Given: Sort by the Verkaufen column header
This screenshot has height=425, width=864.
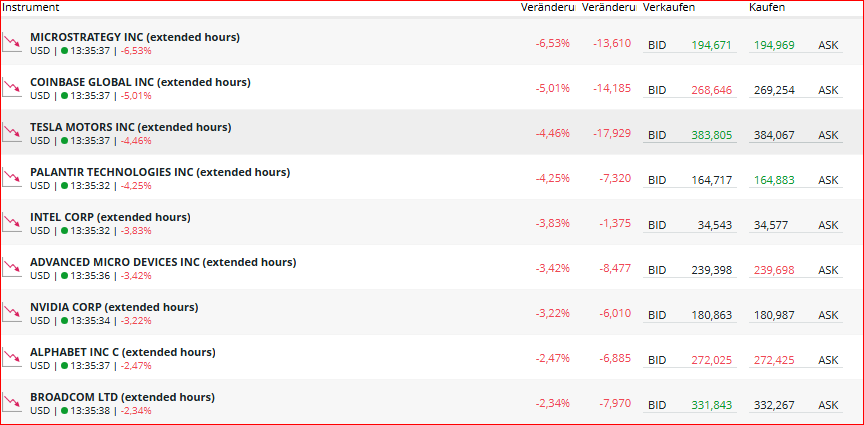Looking at the screenshot, I should click(x=669, y=7).
